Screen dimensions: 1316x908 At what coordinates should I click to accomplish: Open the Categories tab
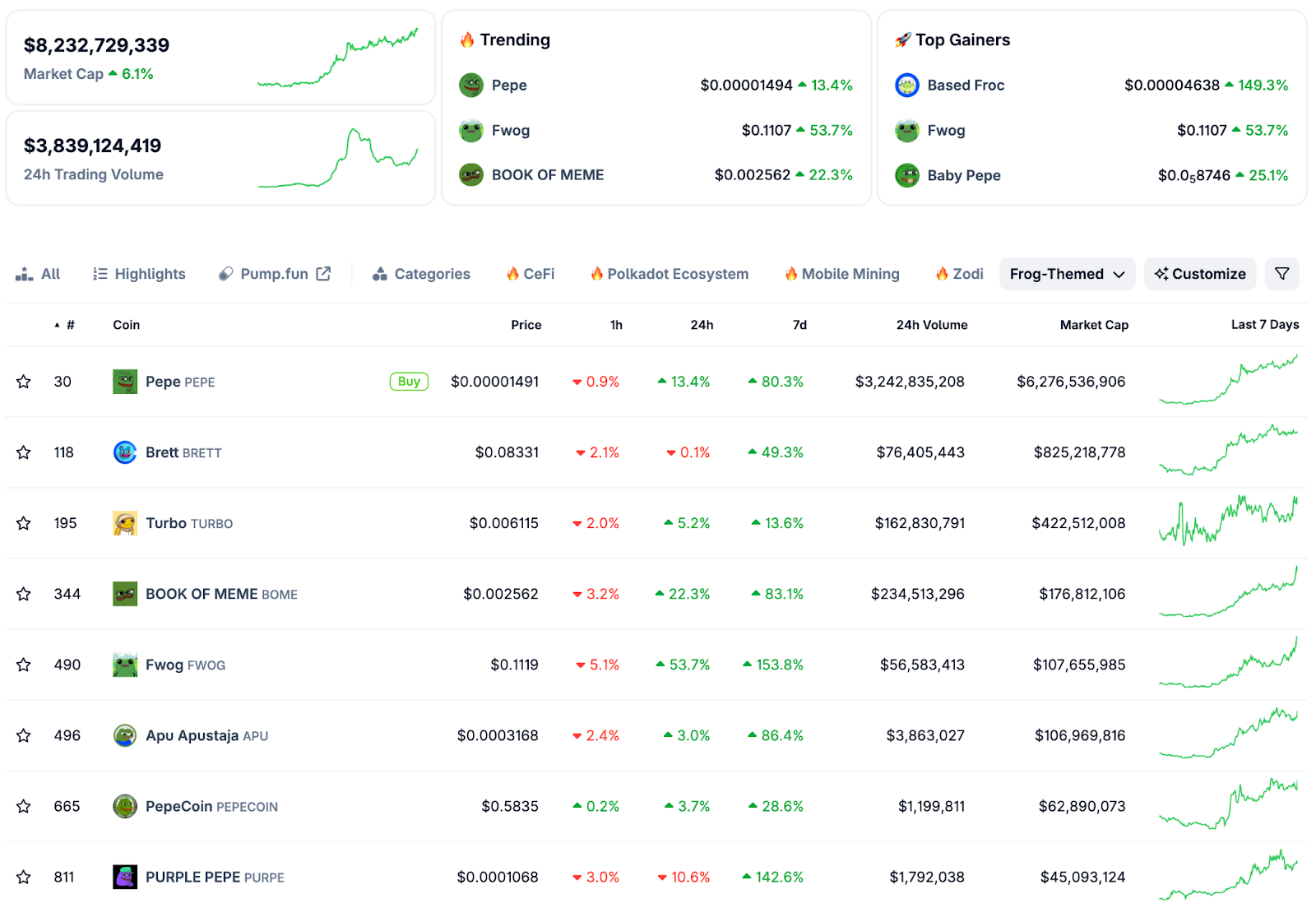point(421,274)
